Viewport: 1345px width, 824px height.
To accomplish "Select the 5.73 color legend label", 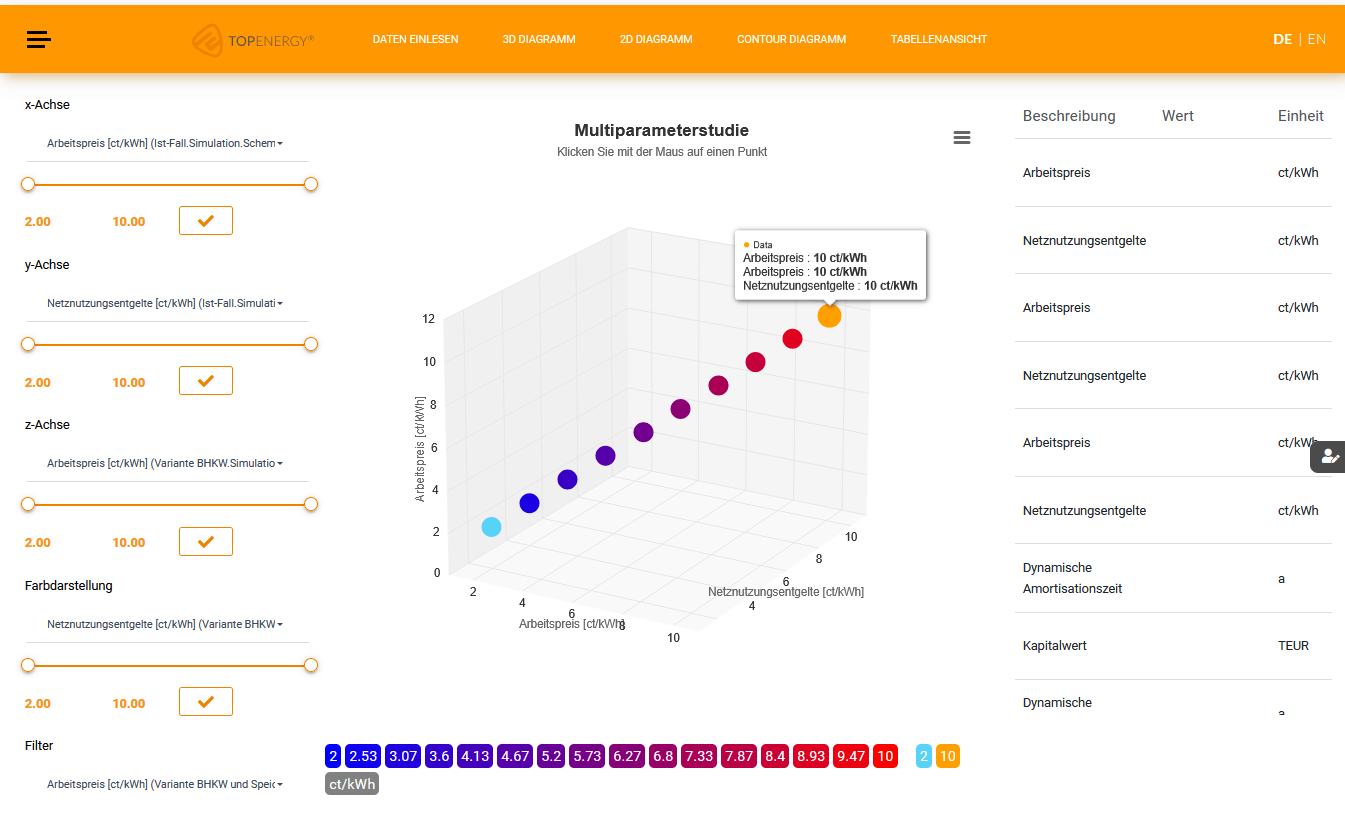I will click(x=587, y=756).
